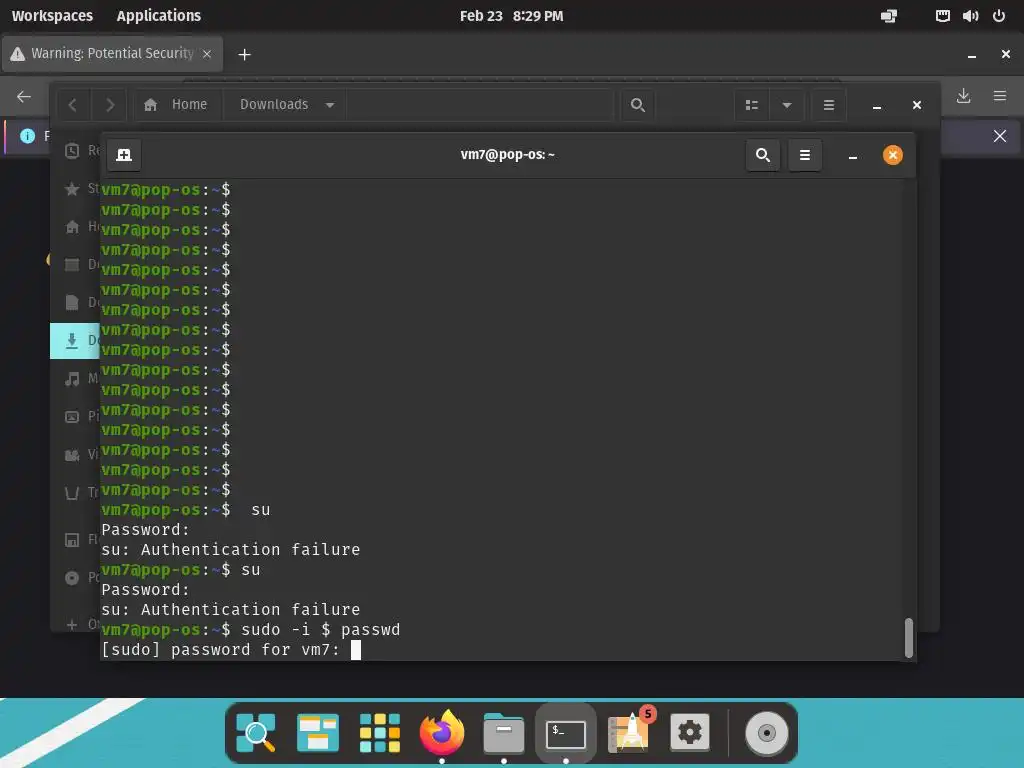Viewport: 1024px width, 768px height.
Task: Go back in Files window
Action: tap(73, 104)
